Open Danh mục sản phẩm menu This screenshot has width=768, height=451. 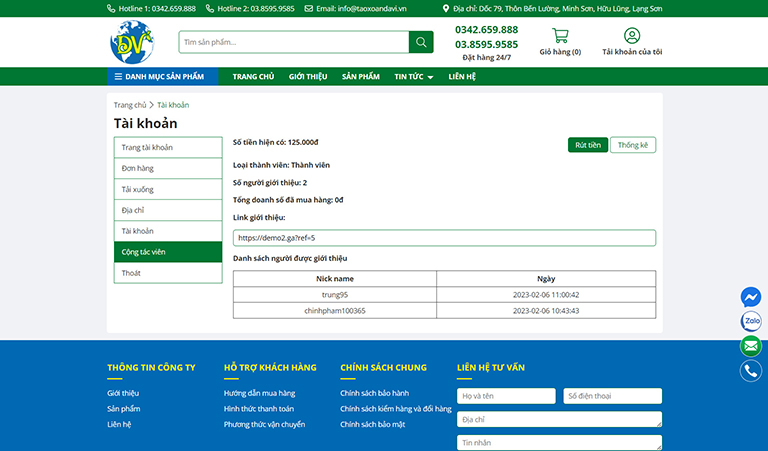coord(163,76)
